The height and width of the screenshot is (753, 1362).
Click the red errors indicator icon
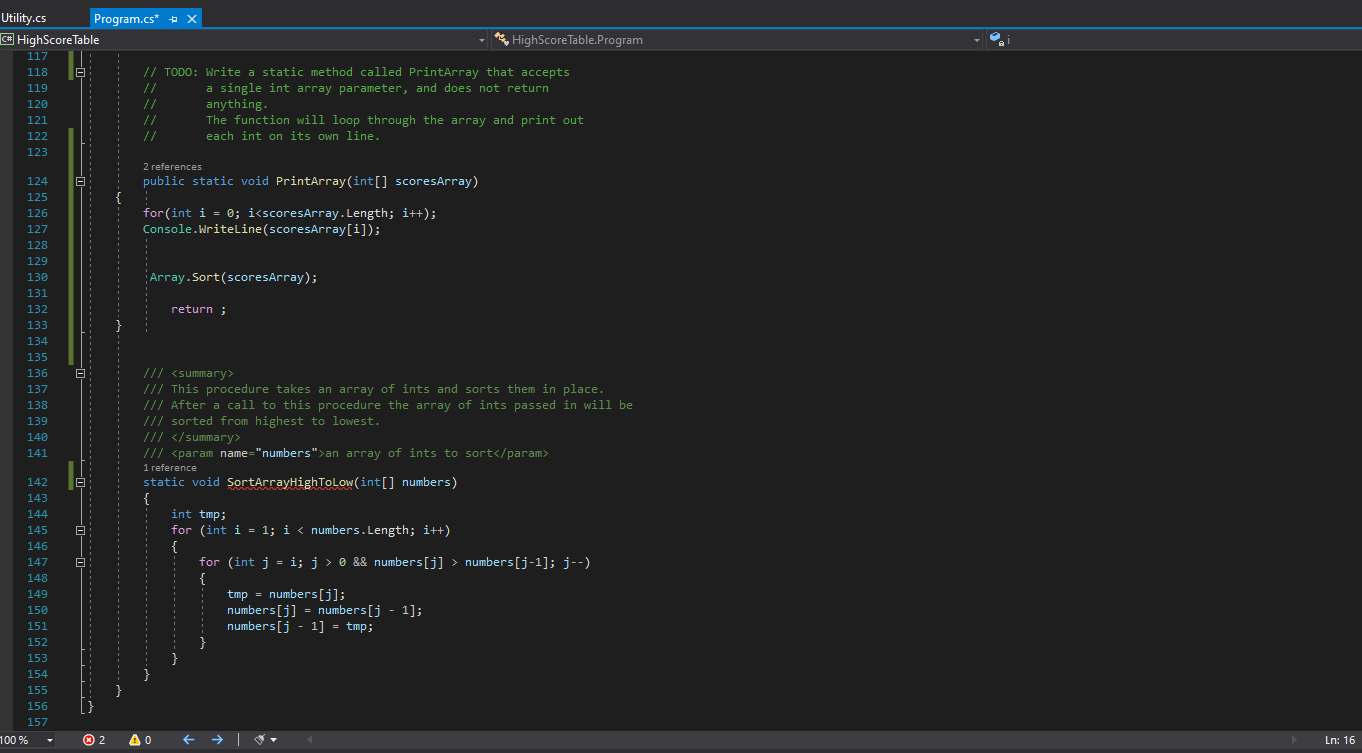pos(88,740)
